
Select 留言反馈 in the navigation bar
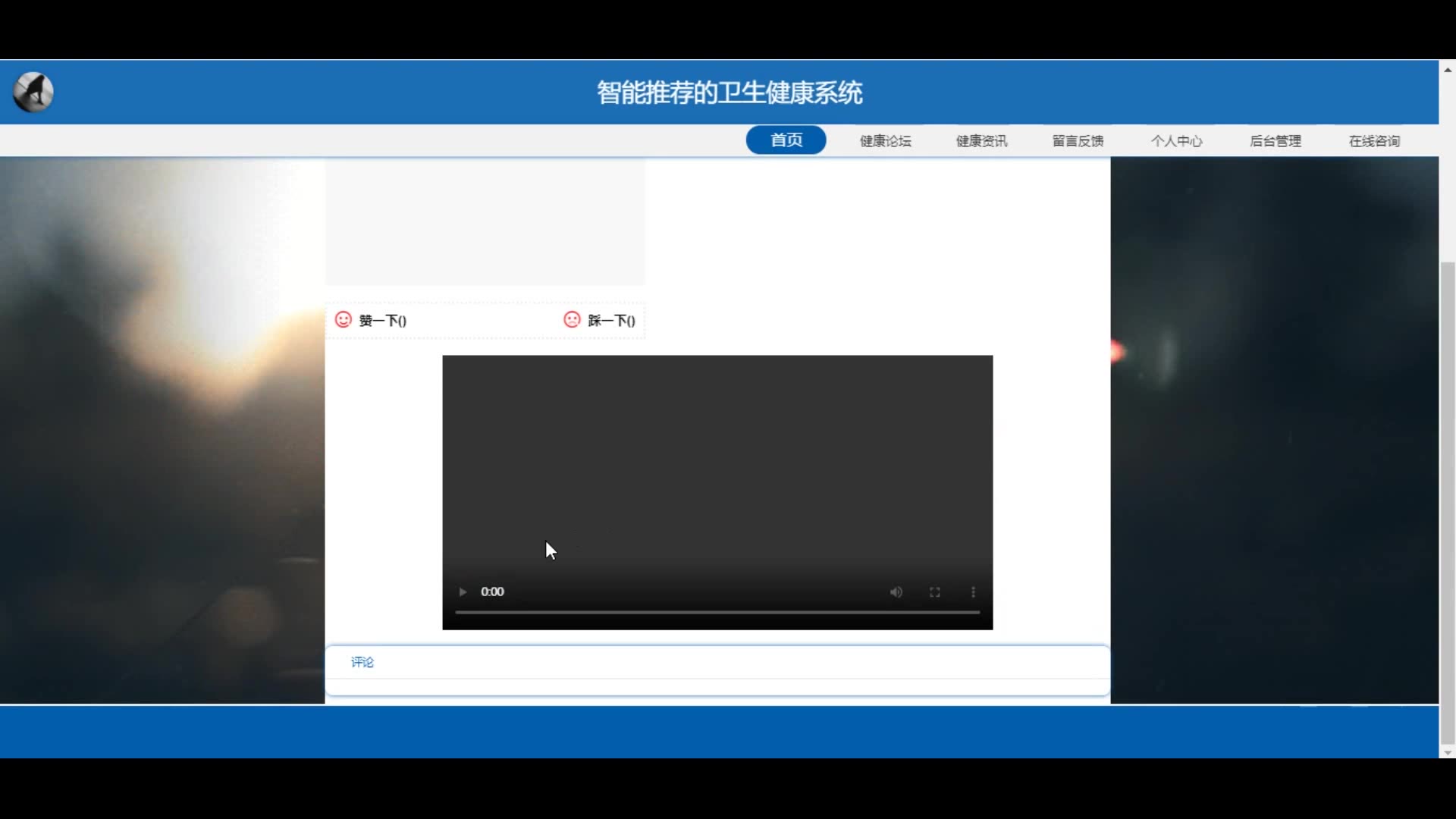click(x=1078, y=141)
